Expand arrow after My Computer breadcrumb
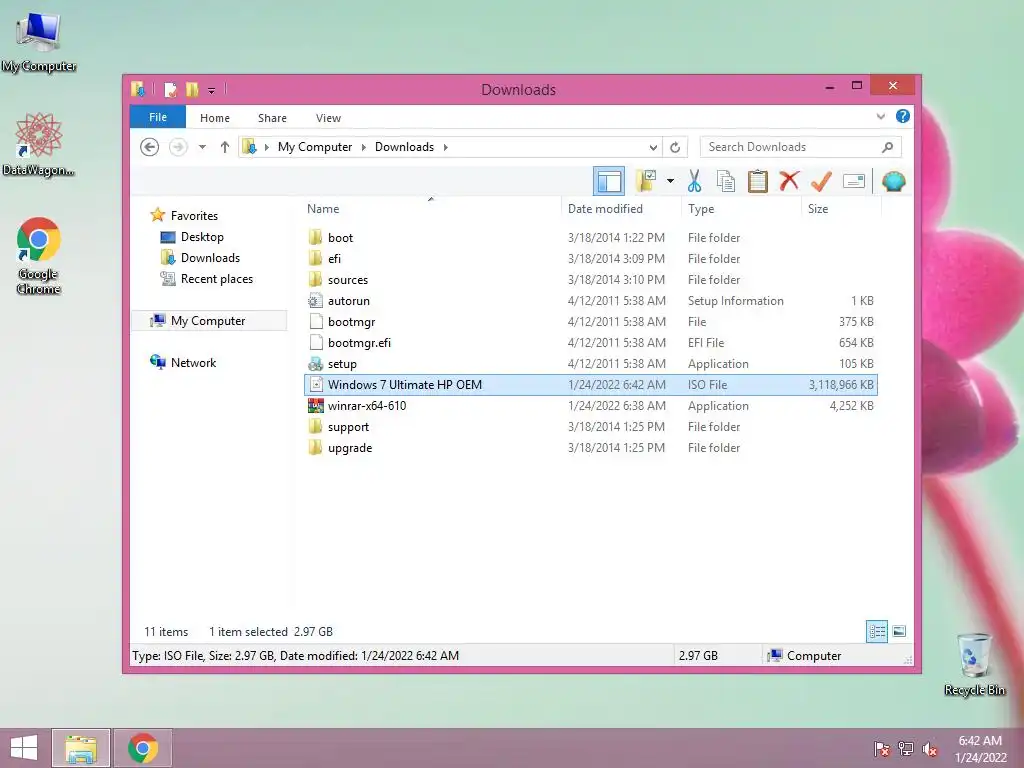The height and width of the screenshot is (768, 1024). click(363, 147)
